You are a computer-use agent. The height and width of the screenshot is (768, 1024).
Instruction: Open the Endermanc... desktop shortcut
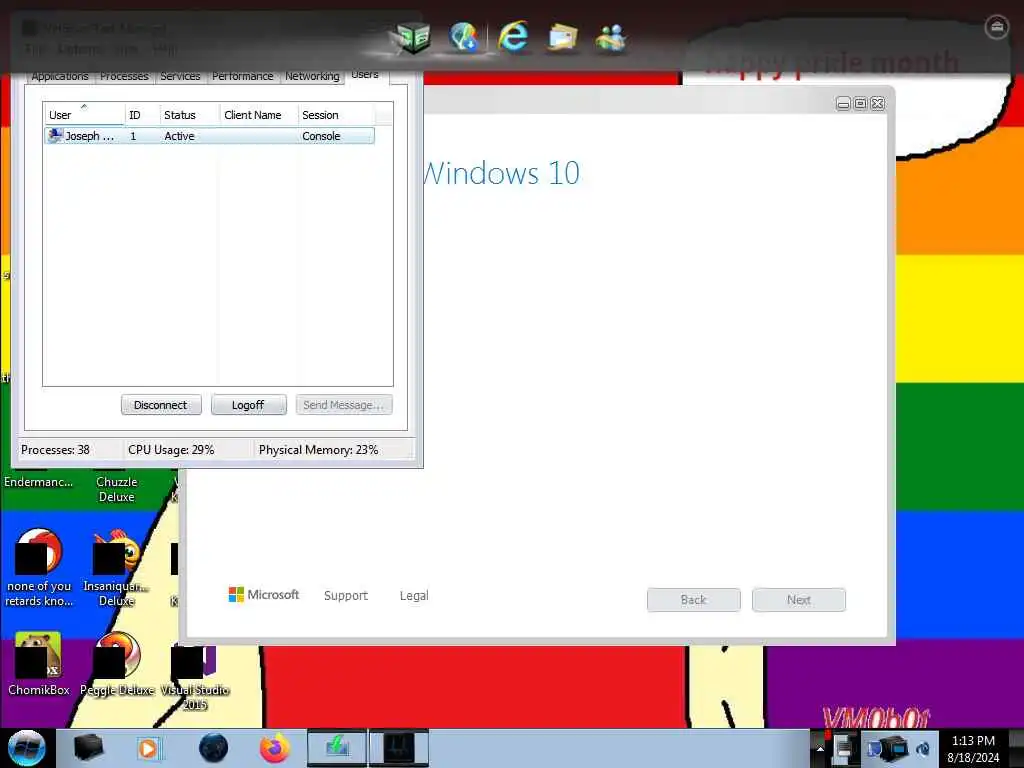(x=39, y=478)
